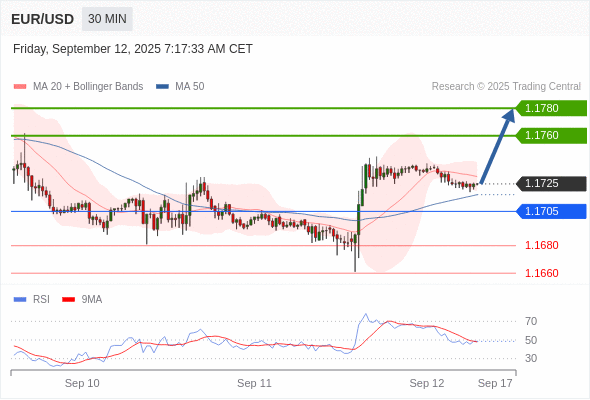Open the Research © 2025 Trading Central link

506,87
